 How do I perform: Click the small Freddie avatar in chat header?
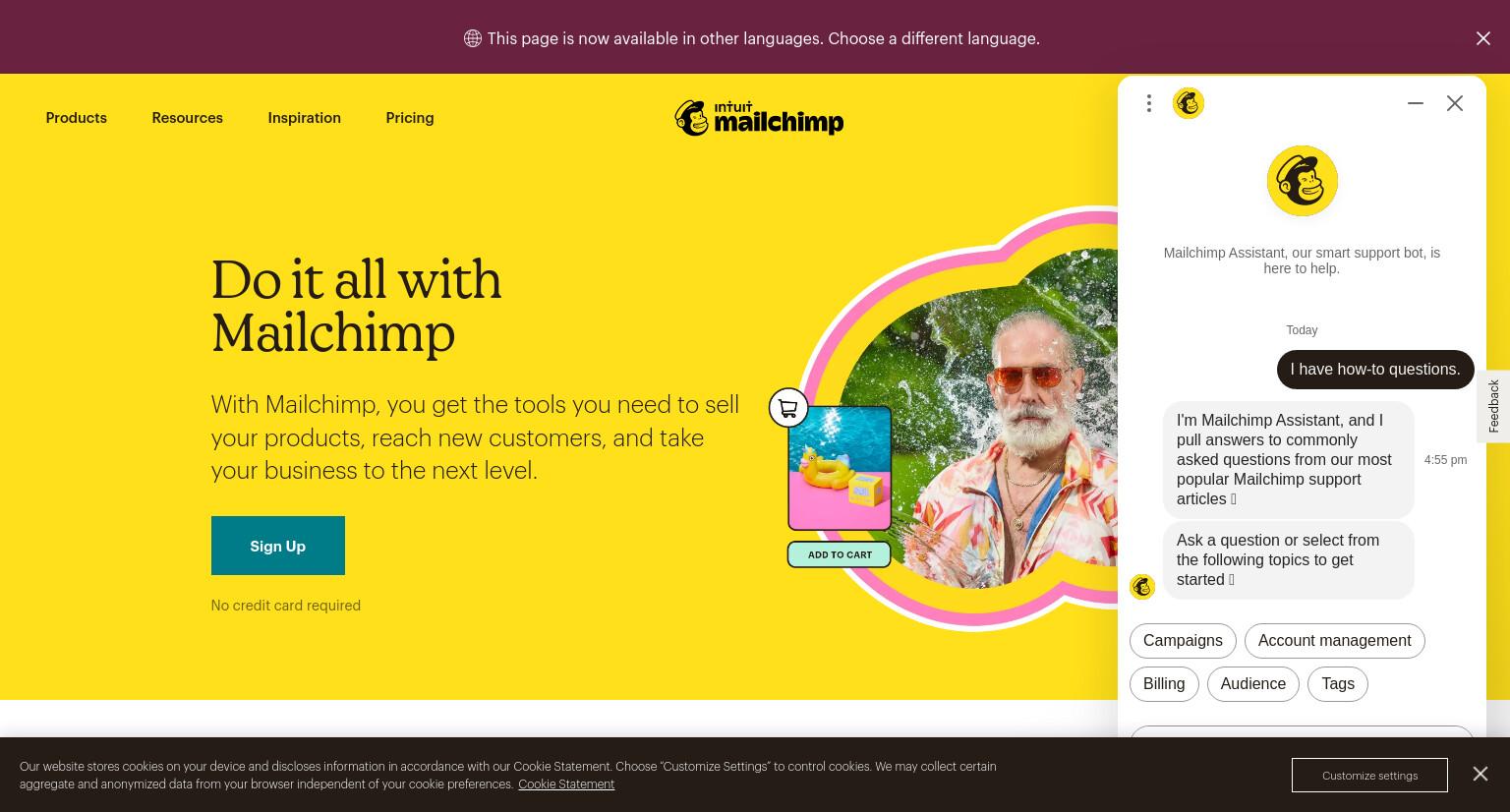tap(1189, 103)
